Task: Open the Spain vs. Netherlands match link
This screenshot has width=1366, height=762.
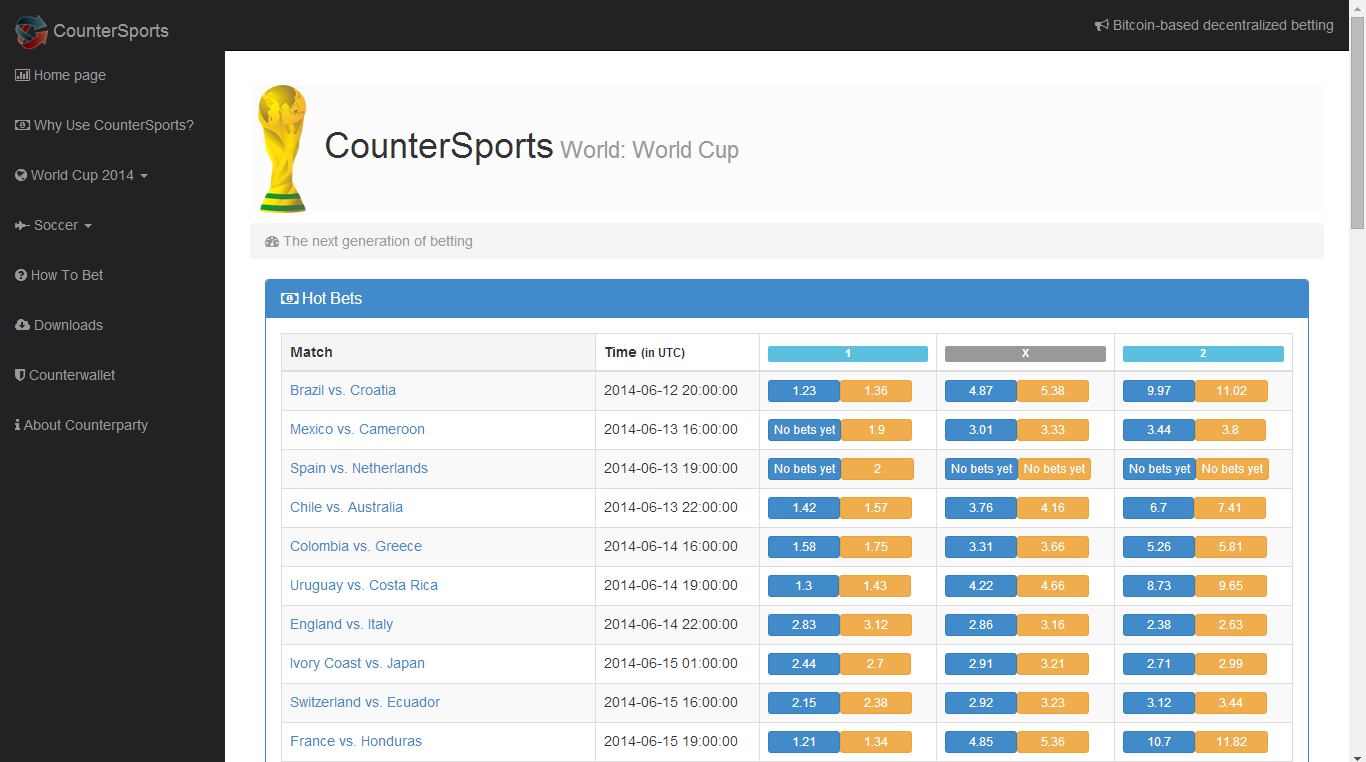Action: tap(359, 468)
